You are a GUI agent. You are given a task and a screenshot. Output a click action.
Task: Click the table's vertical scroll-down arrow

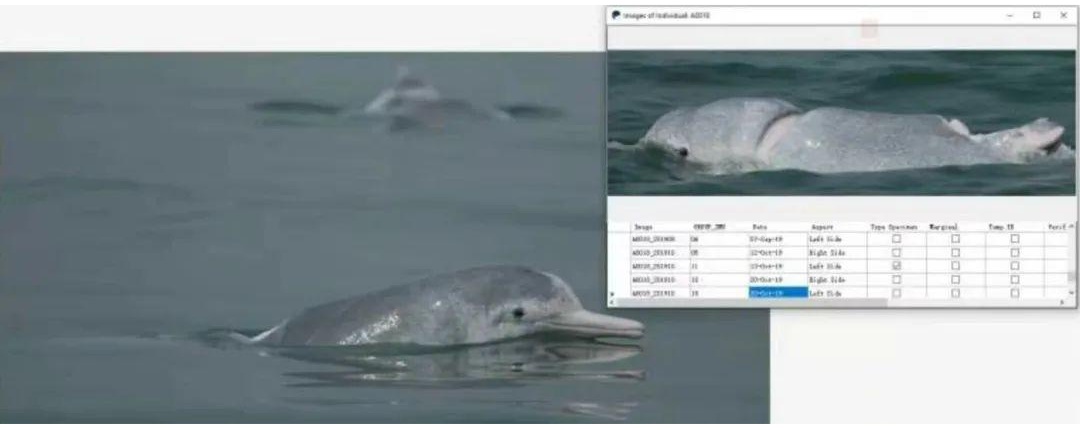1072,292
